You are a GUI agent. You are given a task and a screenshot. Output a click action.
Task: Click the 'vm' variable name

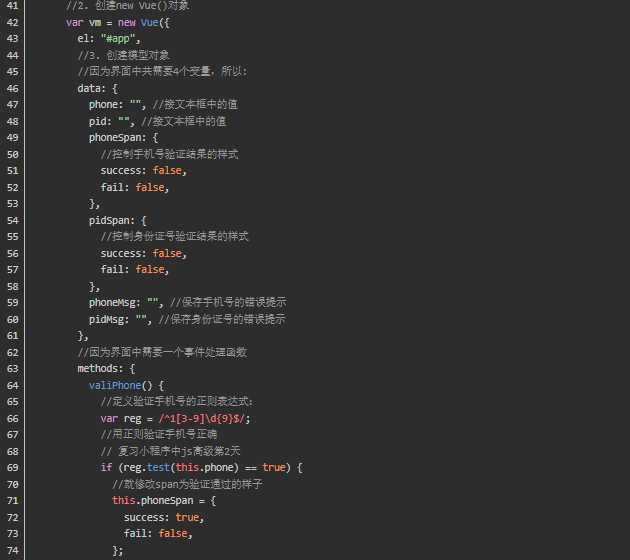point(95,22)
